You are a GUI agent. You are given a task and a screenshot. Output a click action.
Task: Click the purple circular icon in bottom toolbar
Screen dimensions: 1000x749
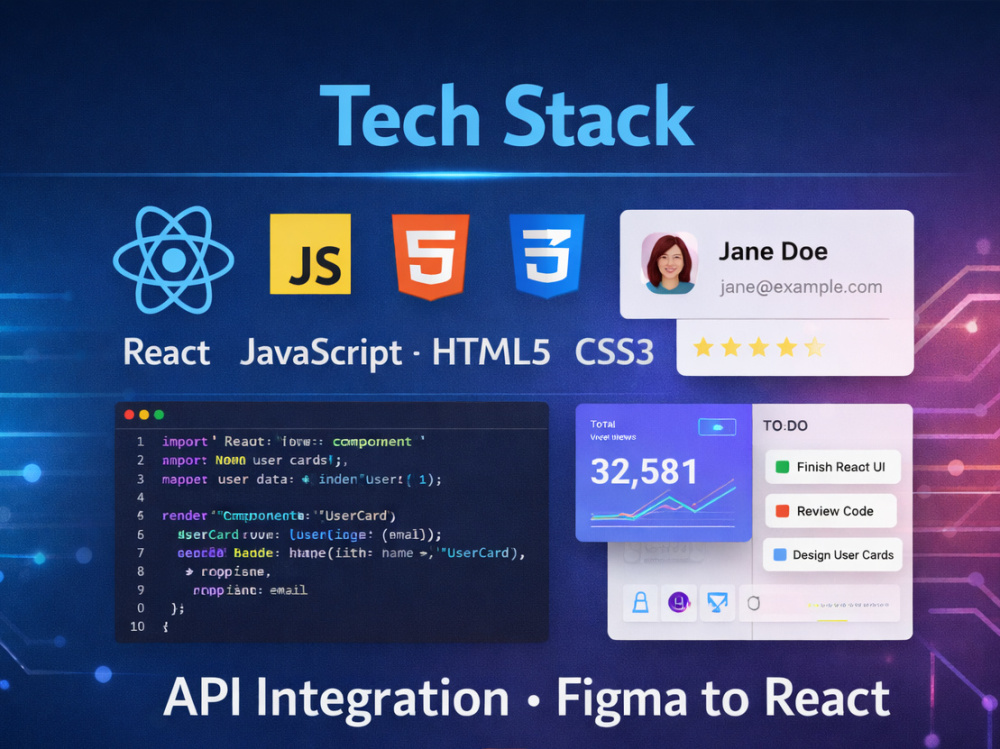tap(679, 602)
